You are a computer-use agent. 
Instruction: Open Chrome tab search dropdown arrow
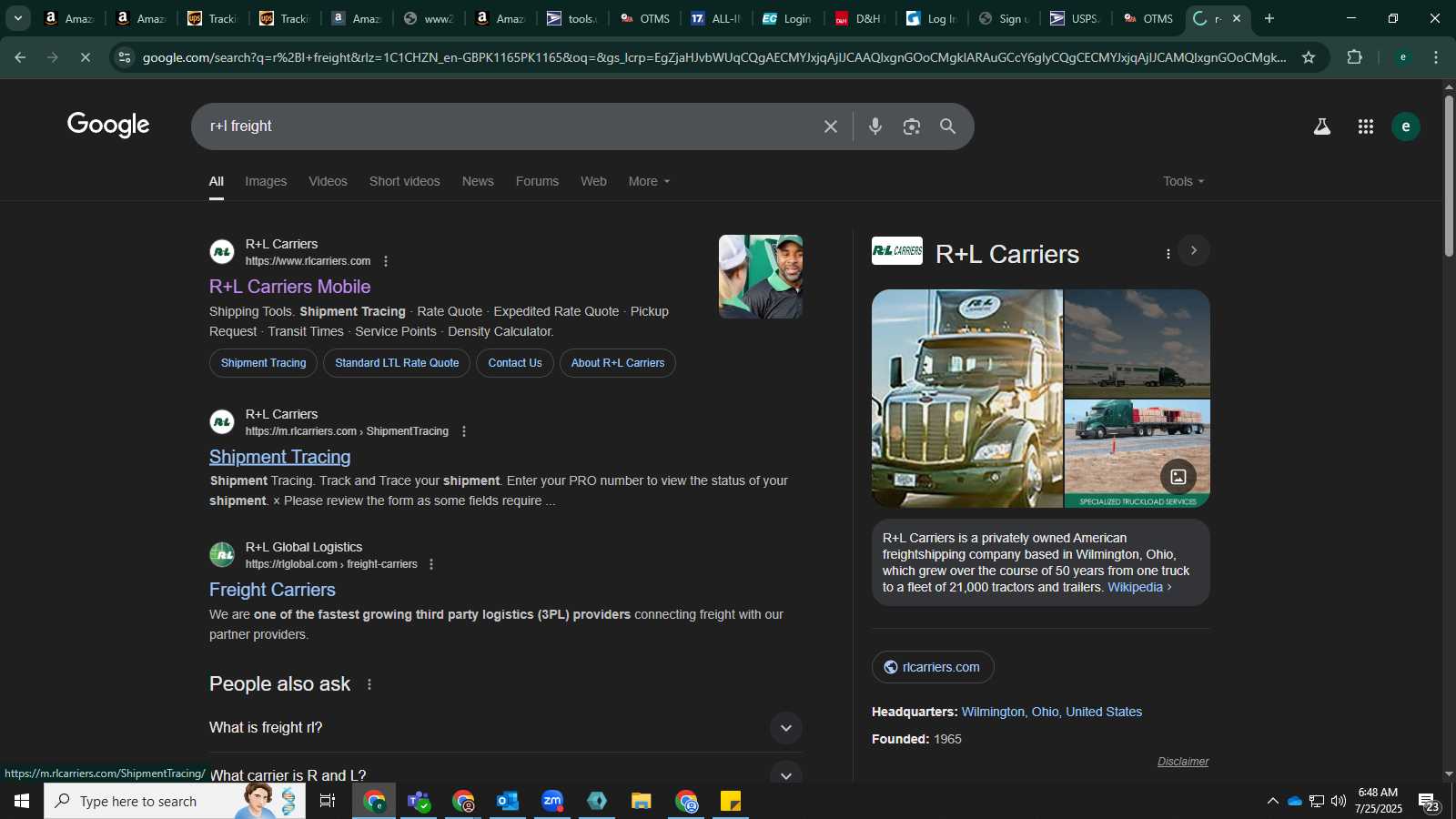[x=17, y=18]
